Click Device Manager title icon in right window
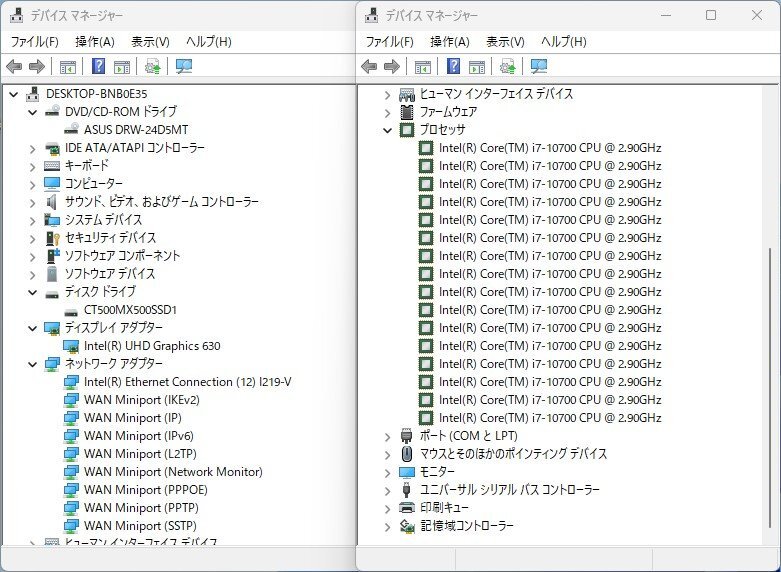Screen dimensions: 781x572 [372, 15]
